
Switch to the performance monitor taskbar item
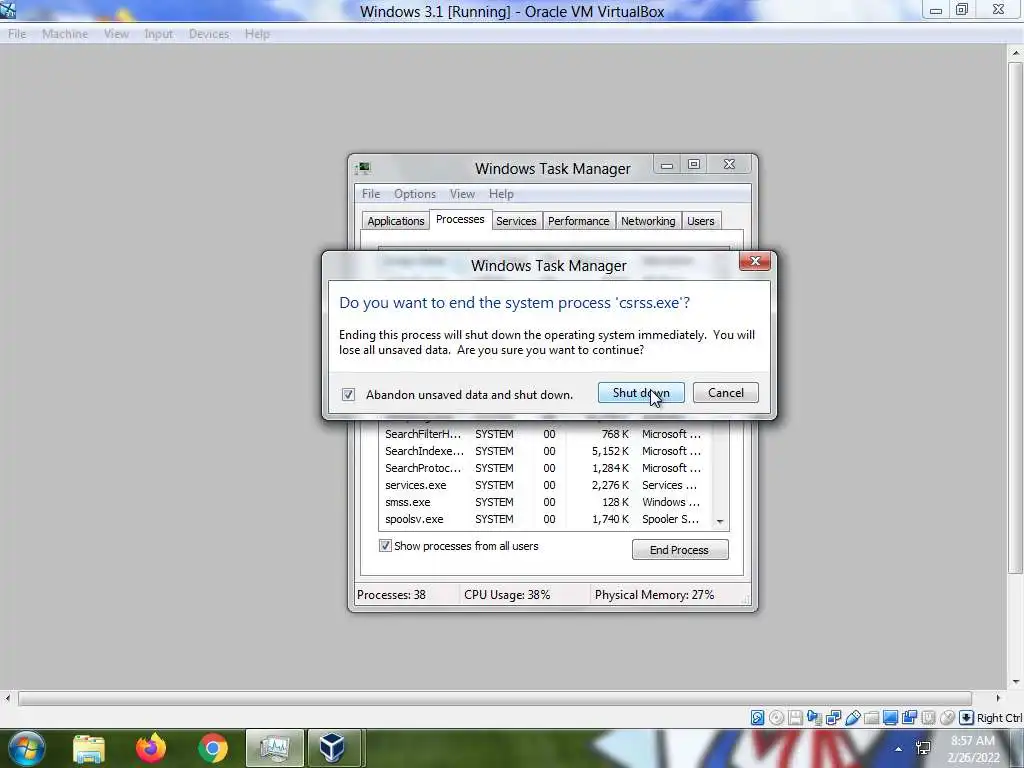point(275,748)
